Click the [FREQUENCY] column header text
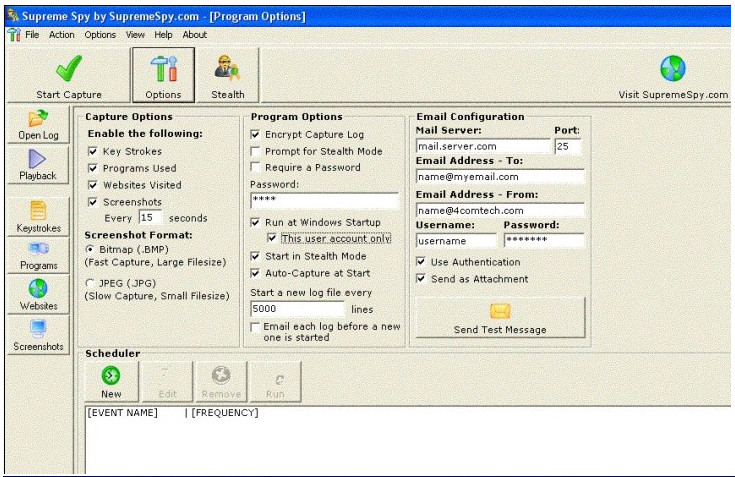Viewport: 735px width, 477px height. pyautogui.click(x=225, y=413)
